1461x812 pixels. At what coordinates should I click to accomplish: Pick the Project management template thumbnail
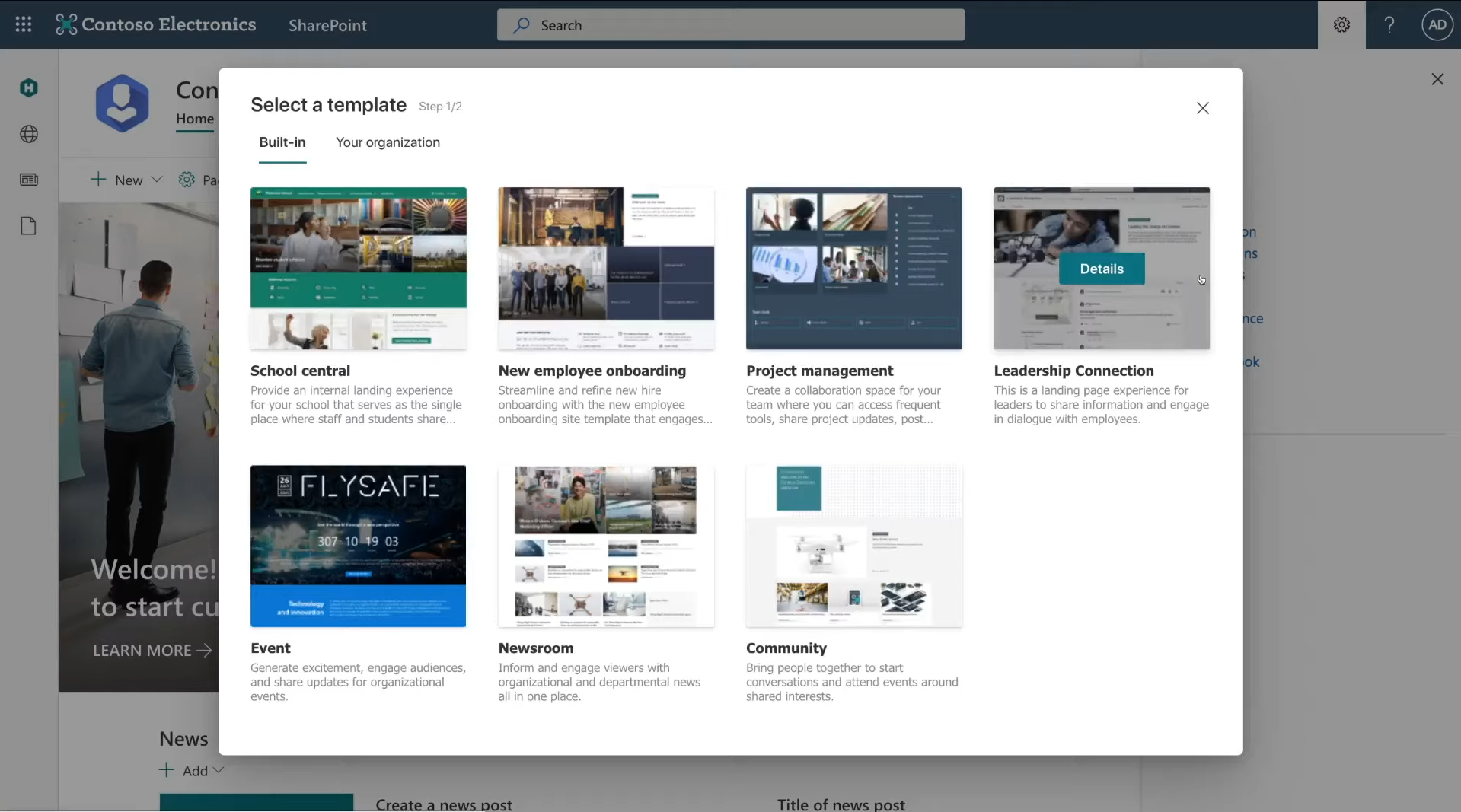[853, 268]
